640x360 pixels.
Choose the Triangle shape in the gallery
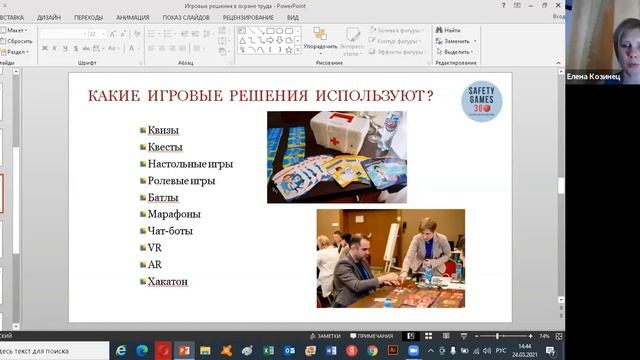point(242,40)
